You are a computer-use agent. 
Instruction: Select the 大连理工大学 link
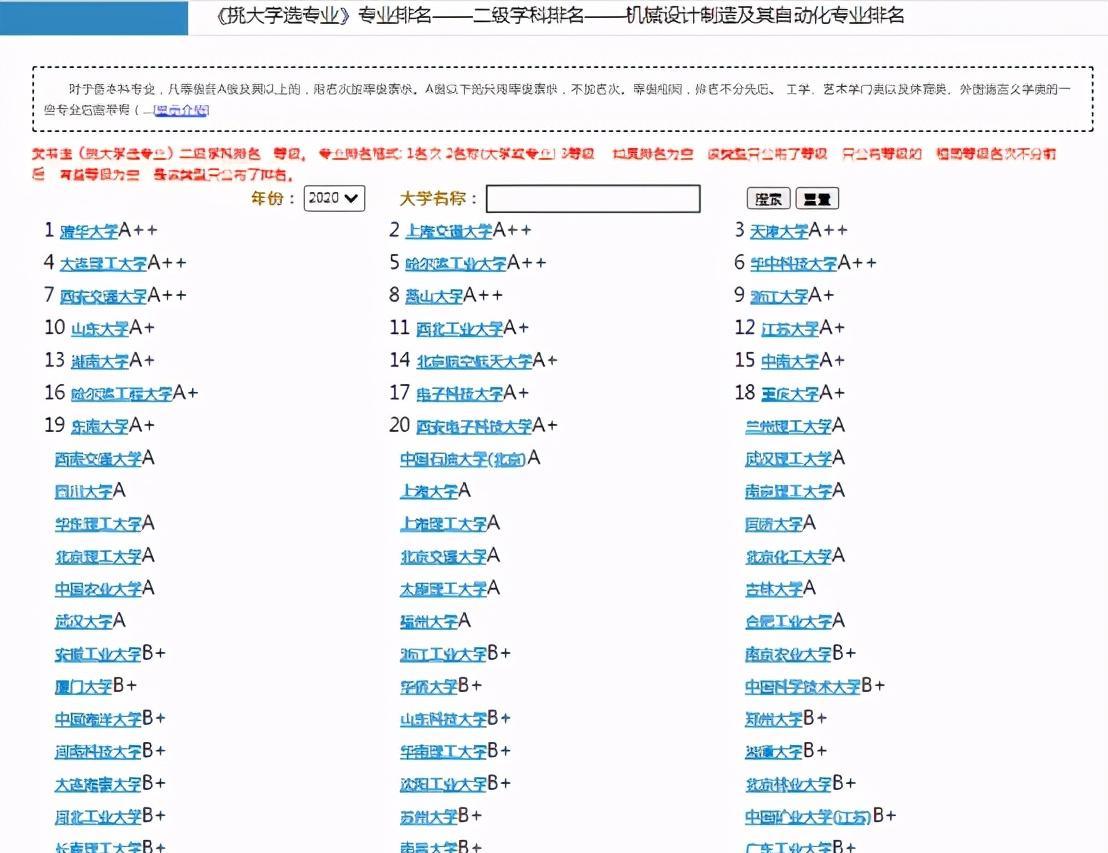pos(103,264)
